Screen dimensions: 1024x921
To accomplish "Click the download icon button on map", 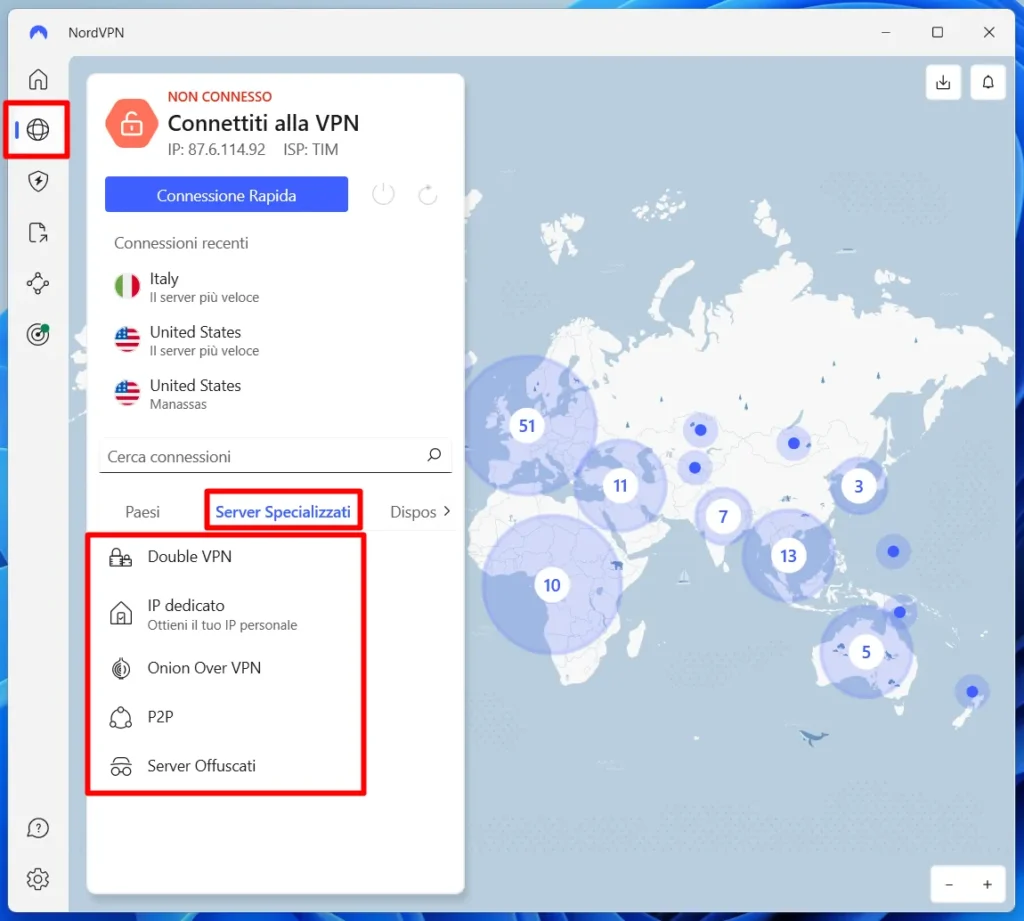I will (943, 82).
